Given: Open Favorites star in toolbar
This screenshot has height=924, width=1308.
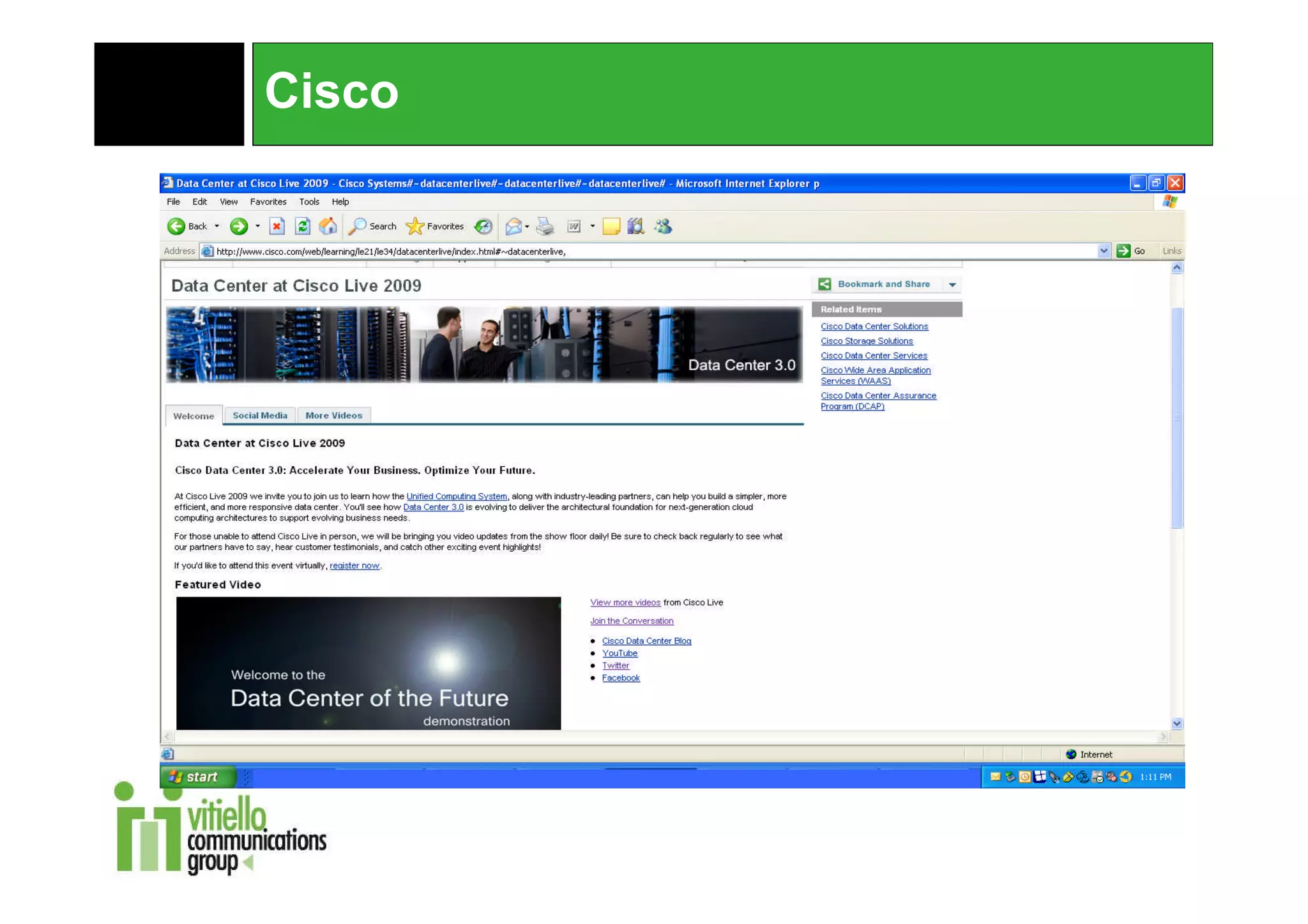Looking at the screenshot, I should point(414,226).
